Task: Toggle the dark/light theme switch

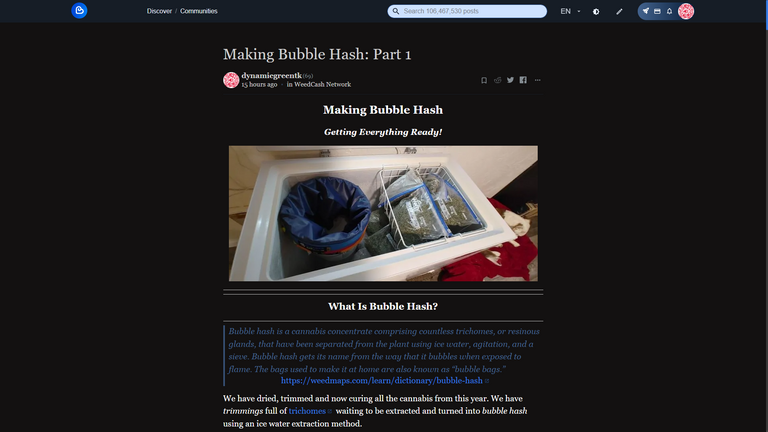Action: click(596, 11)
